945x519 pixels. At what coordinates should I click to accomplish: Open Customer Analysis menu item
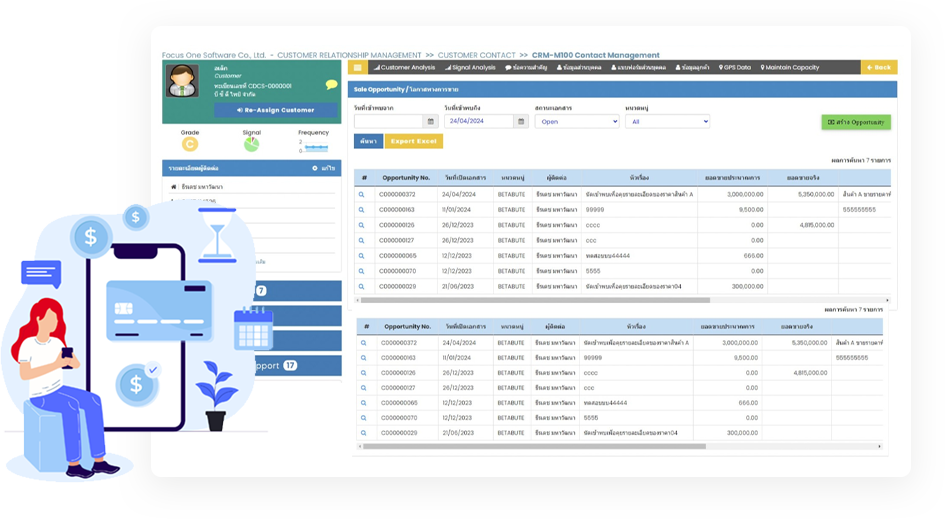[404, 68]
